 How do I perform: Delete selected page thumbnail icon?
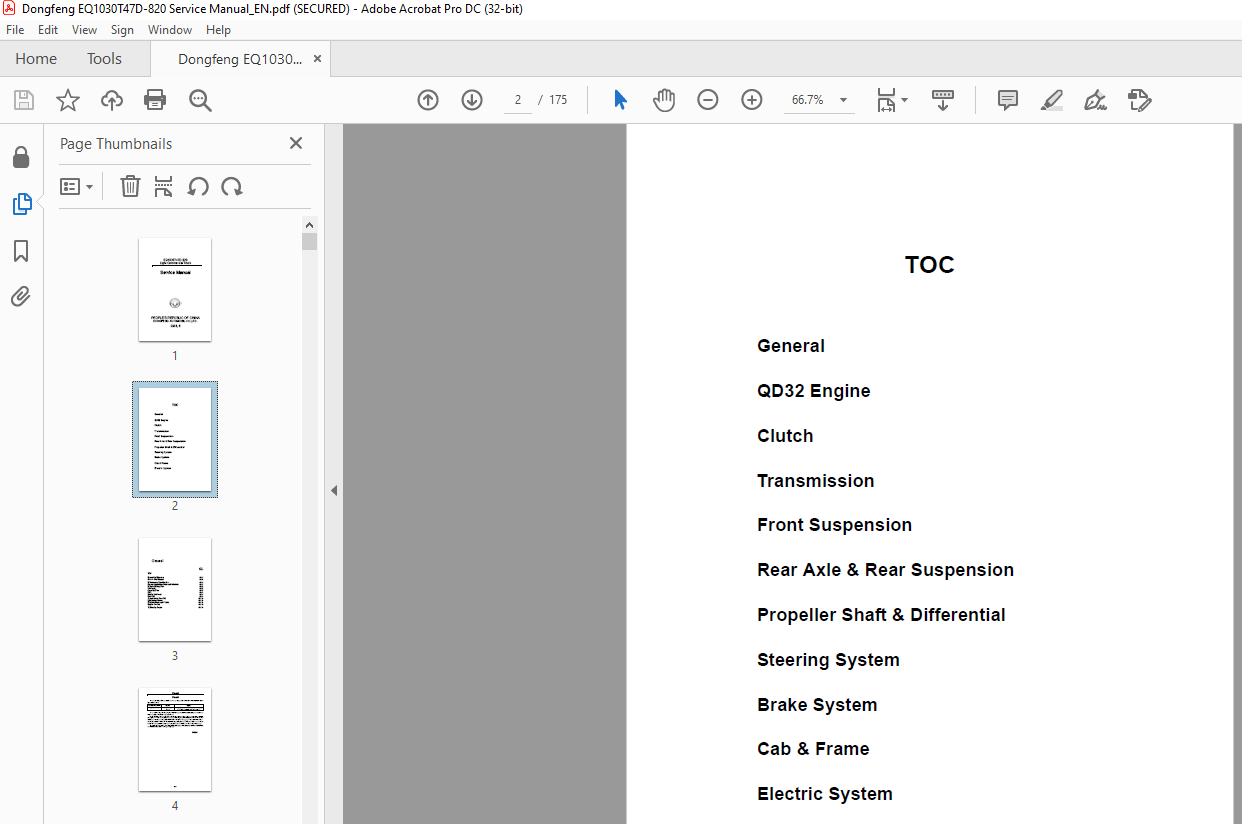pyautogui.click(x=130, y=187)
